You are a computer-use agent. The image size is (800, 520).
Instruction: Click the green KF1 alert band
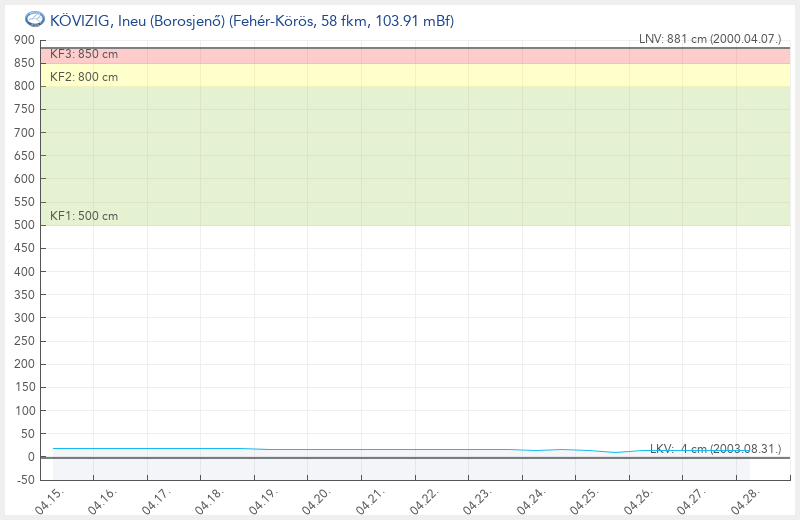point(400,150)
